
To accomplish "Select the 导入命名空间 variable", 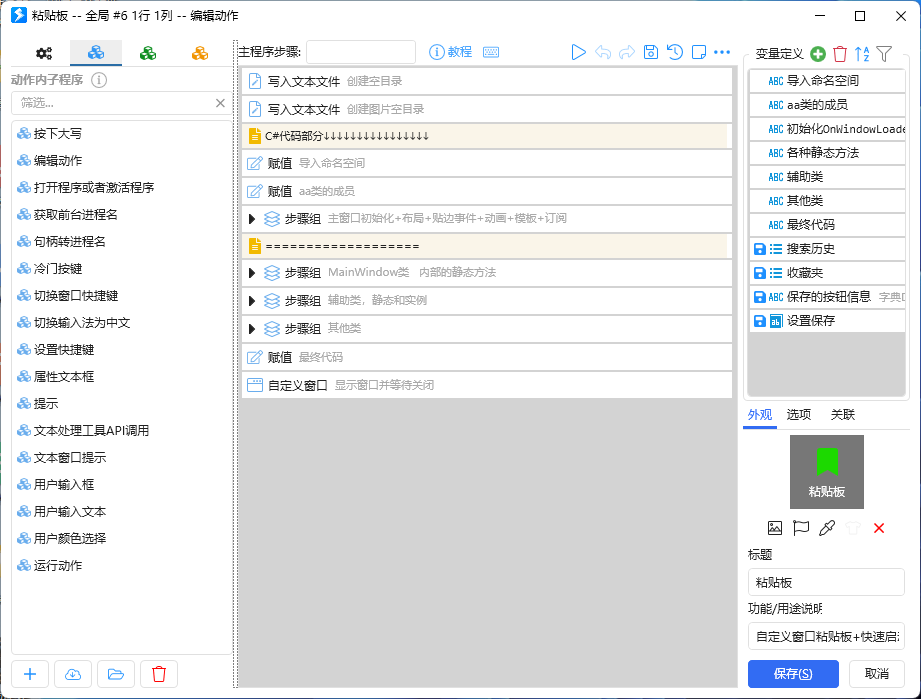I will pyautogui.click(x=827, y=81).
